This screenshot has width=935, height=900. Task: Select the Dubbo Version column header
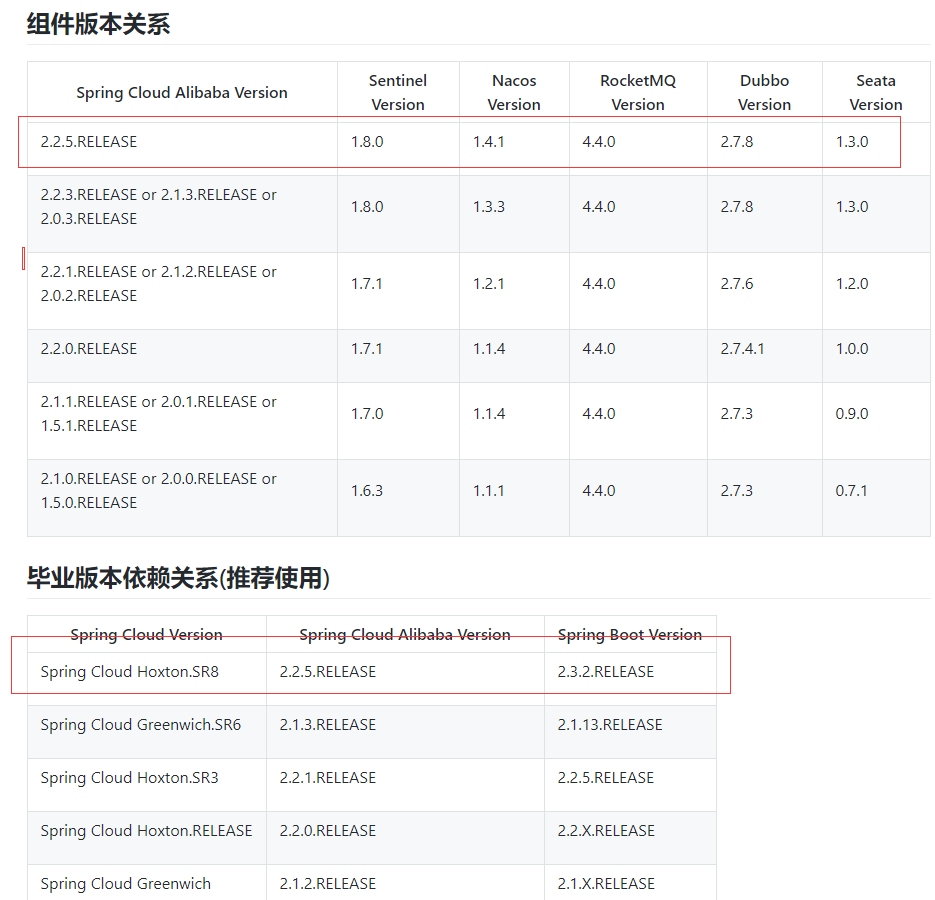pyautogui.click(x=764, y=92)
